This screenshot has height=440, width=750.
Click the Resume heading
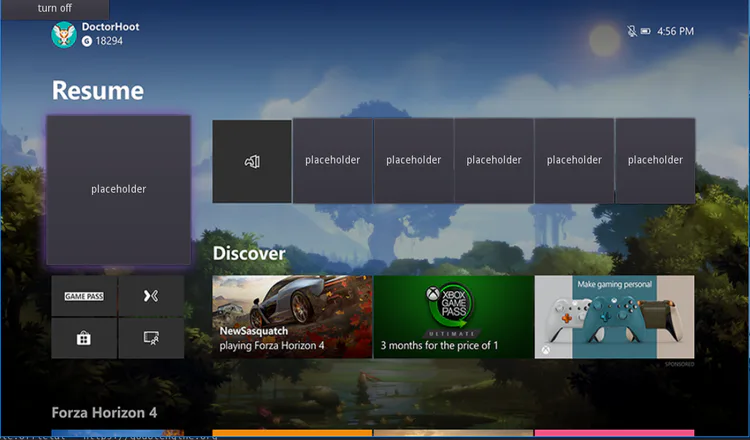pos(98,91)
